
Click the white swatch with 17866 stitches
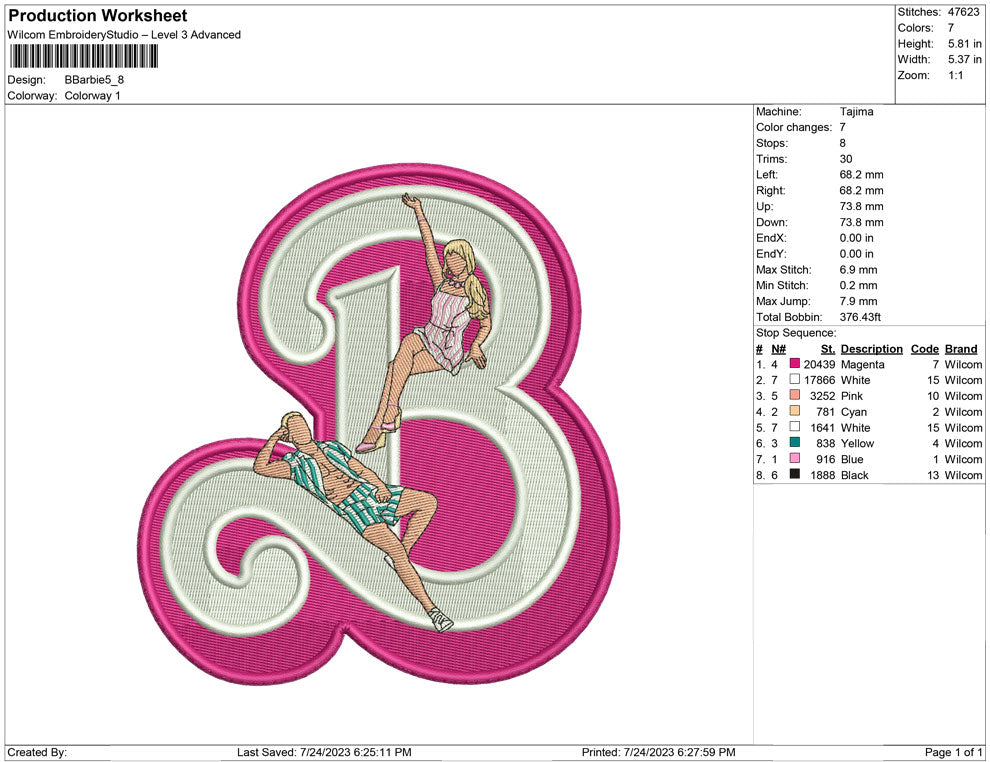point(795,381)
